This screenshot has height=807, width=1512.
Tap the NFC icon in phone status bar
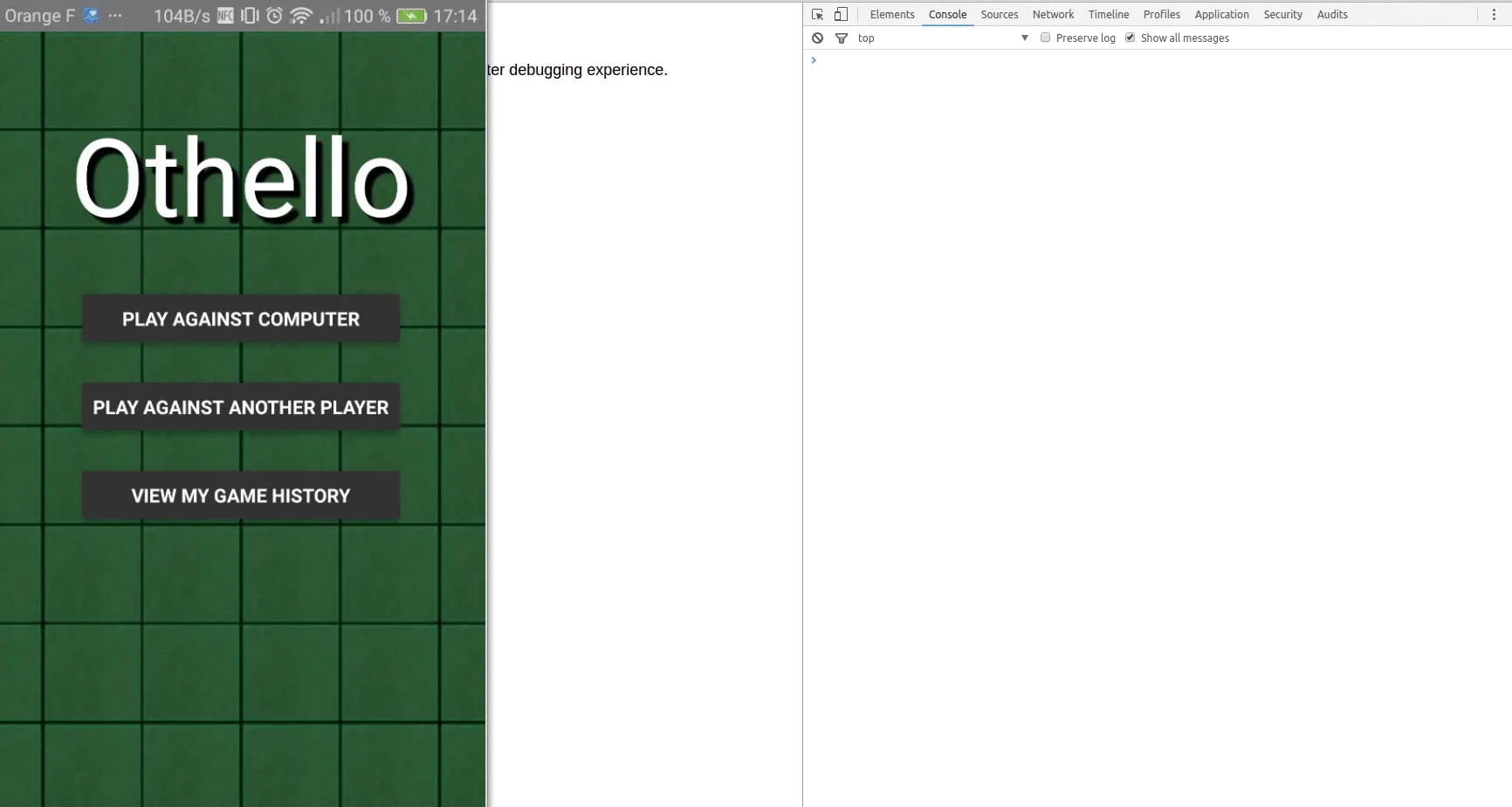pos(225,16)
